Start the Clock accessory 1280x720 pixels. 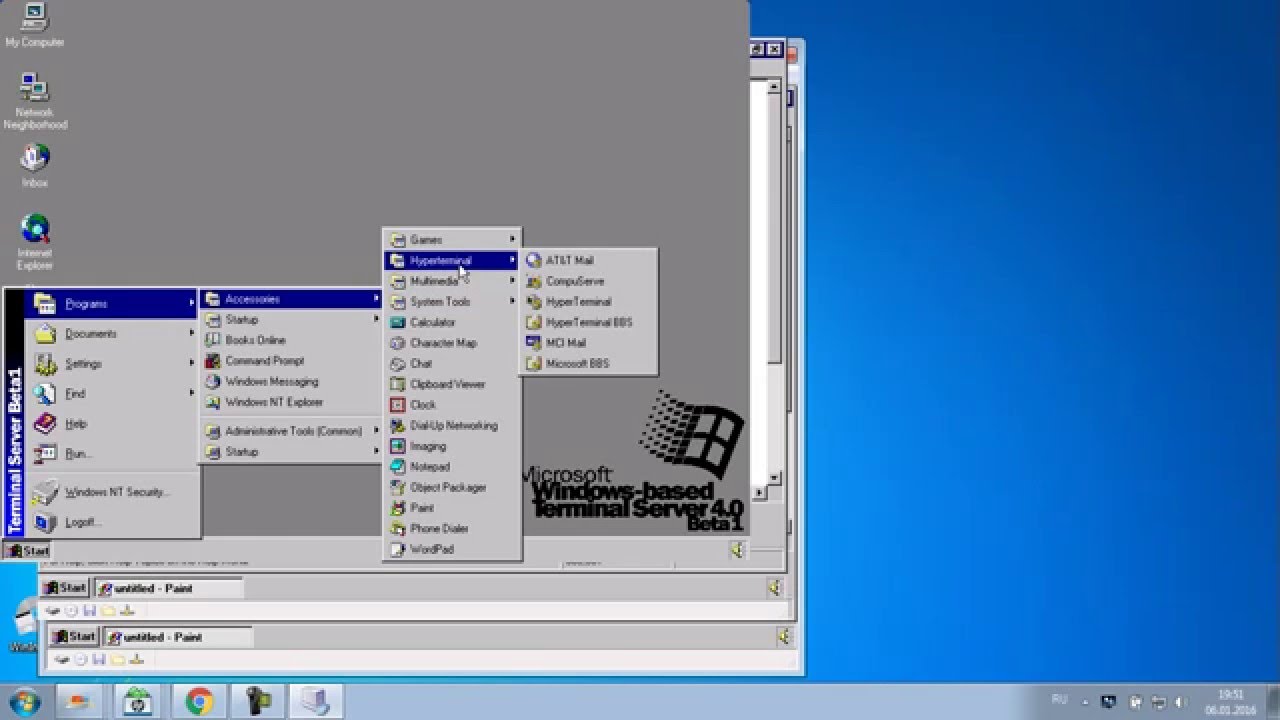pyautogui.click(x=452, y=405)
